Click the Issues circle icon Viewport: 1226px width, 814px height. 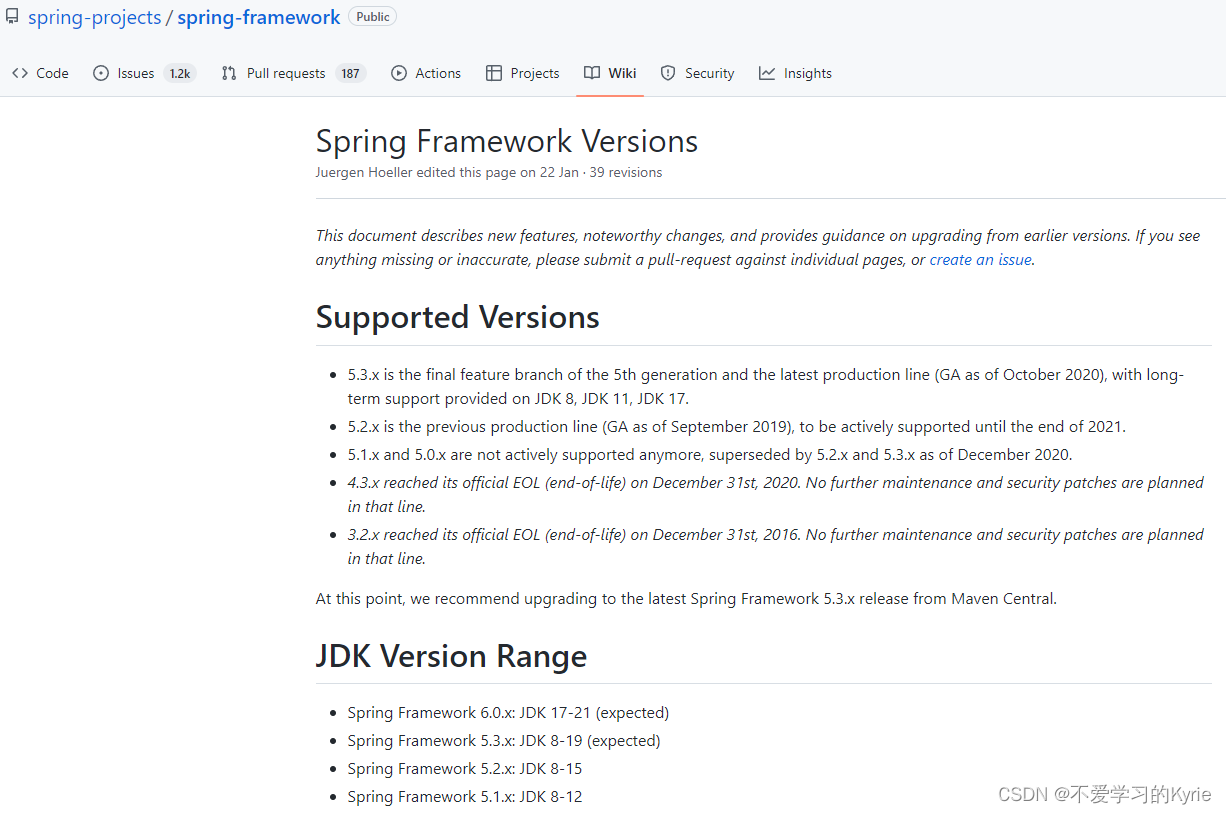tap(99, 72)
